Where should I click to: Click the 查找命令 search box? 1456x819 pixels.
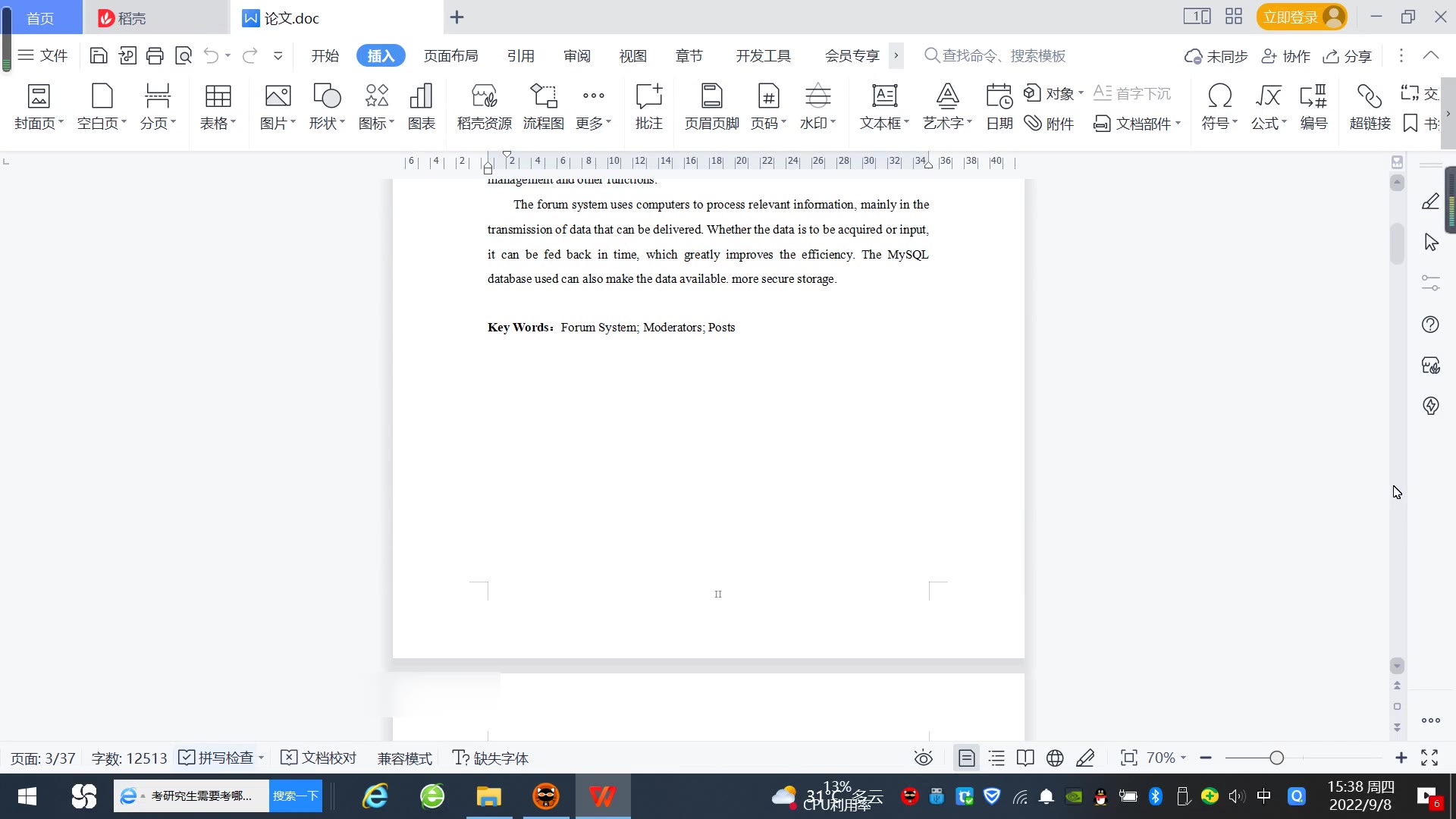[x=1003, y=55]
